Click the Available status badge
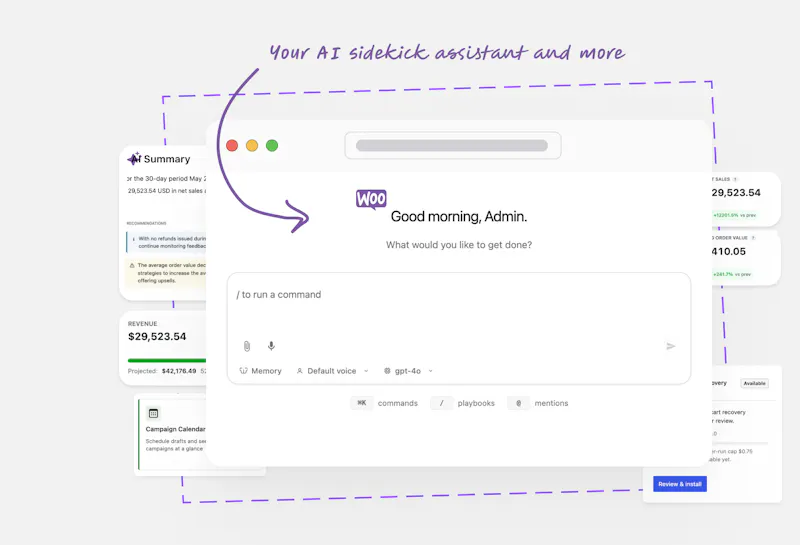 click(755, 383)
